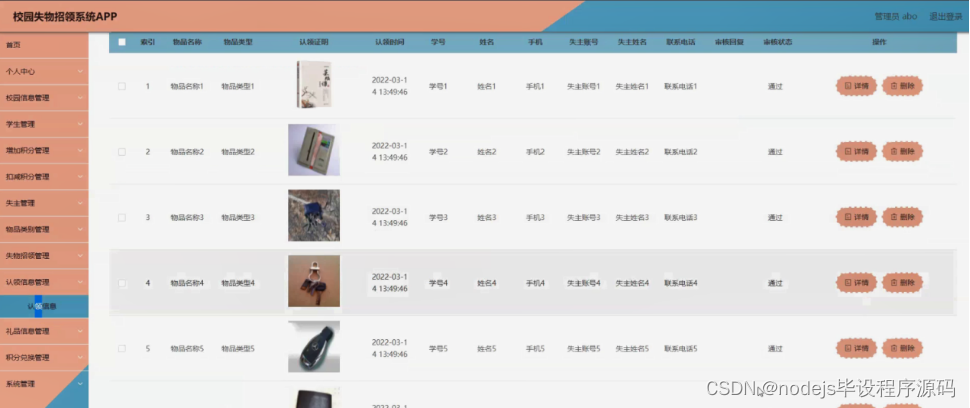Click cell 失主账号5
This screenshot has width=970, height=408.
pyautogui.click(x=583, y=349)
